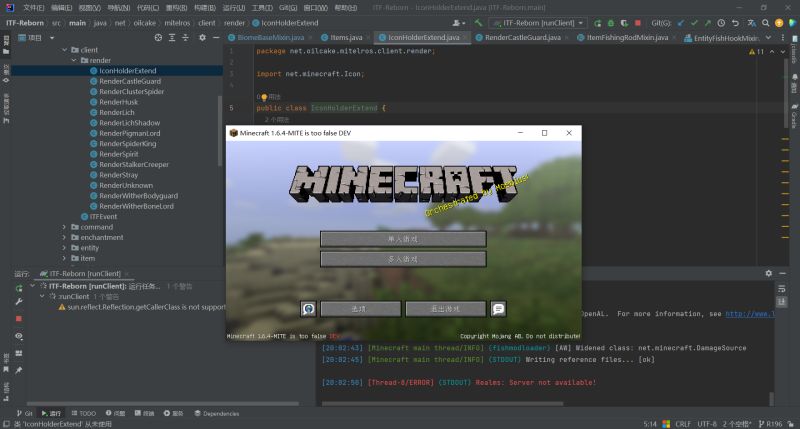Click the warning count indicator in editor
This screenshot has width=800, height=429.
tap(756, 52)
